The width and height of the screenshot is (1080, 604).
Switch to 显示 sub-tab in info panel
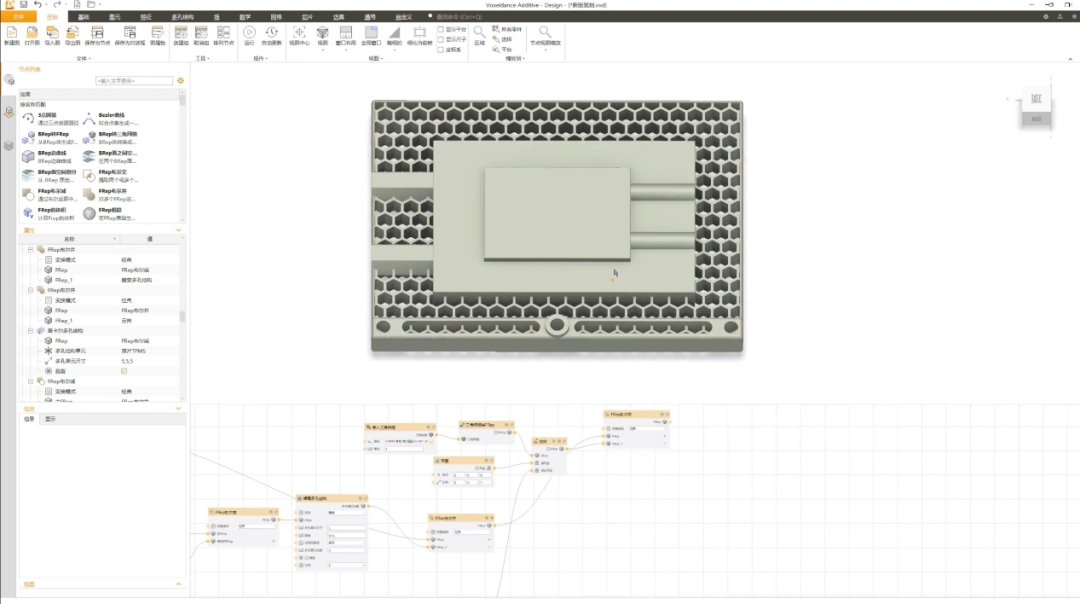(x=50, y=419)
